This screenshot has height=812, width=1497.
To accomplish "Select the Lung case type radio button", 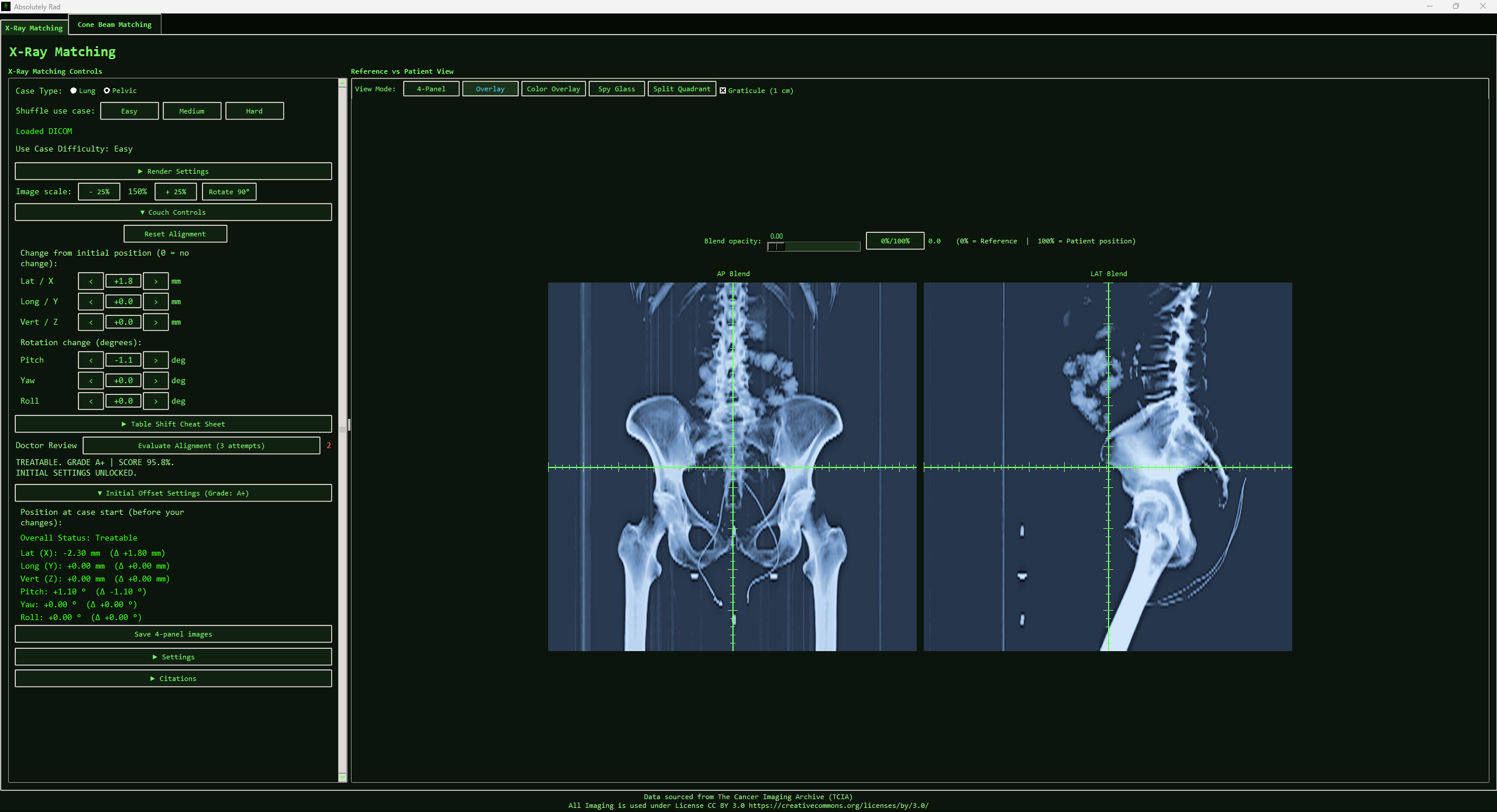I will coord(73,91).
